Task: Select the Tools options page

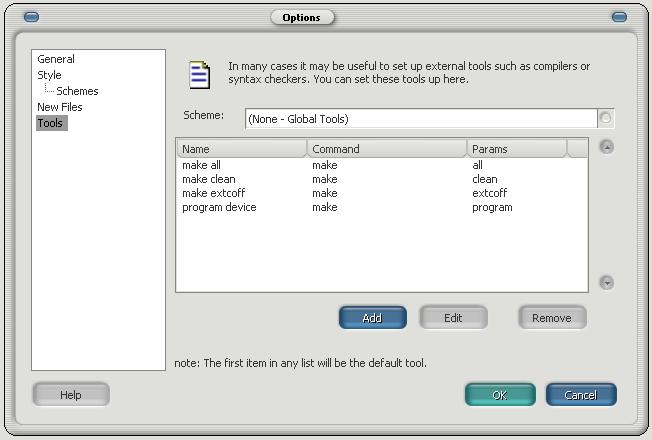Action: click(x=51, y=123)
